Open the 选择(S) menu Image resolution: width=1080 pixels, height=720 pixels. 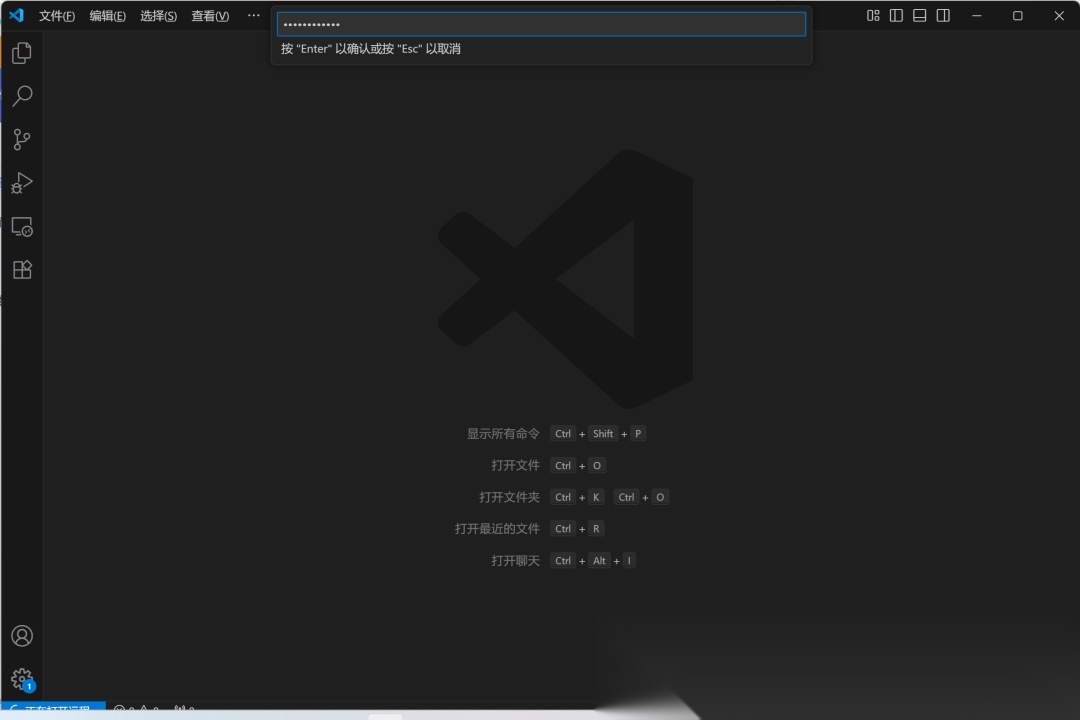click(158, 16)
